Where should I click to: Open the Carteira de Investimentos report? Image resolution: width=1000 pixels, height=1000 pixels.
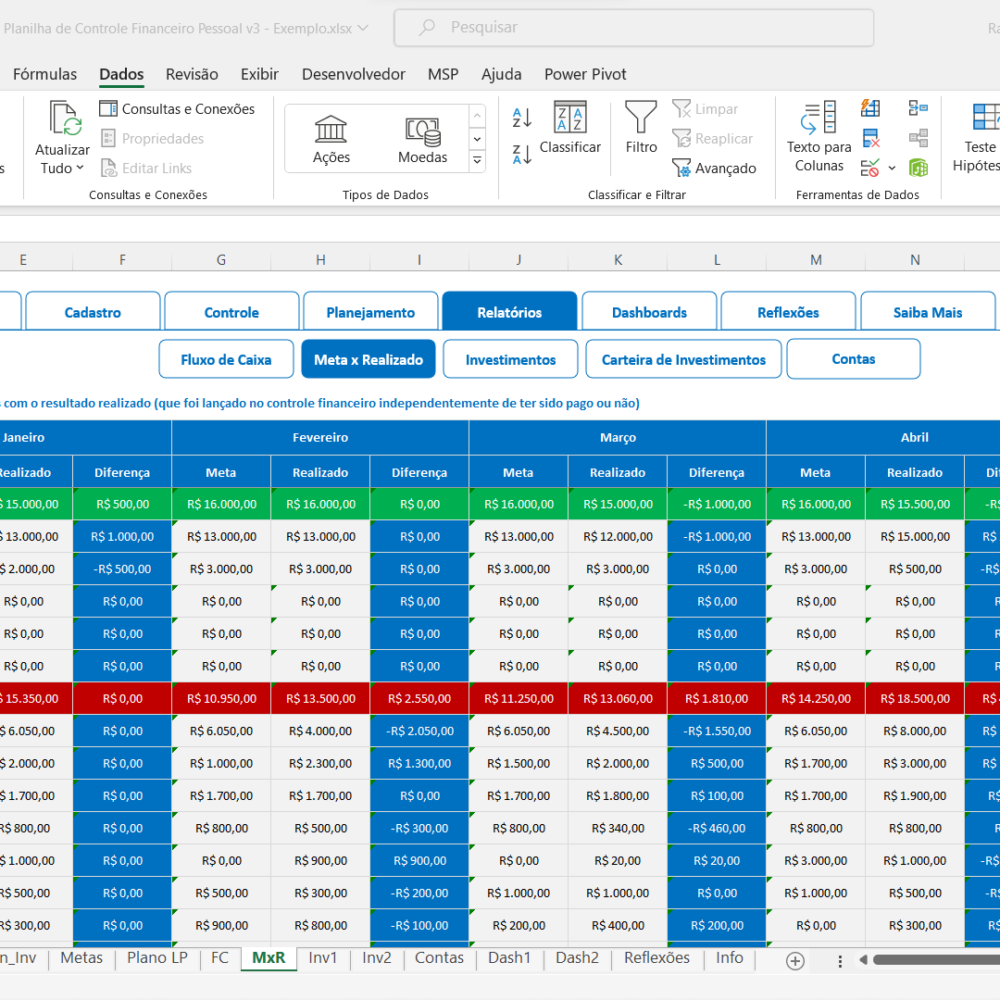pyautogui.click(x=684, y=359)
